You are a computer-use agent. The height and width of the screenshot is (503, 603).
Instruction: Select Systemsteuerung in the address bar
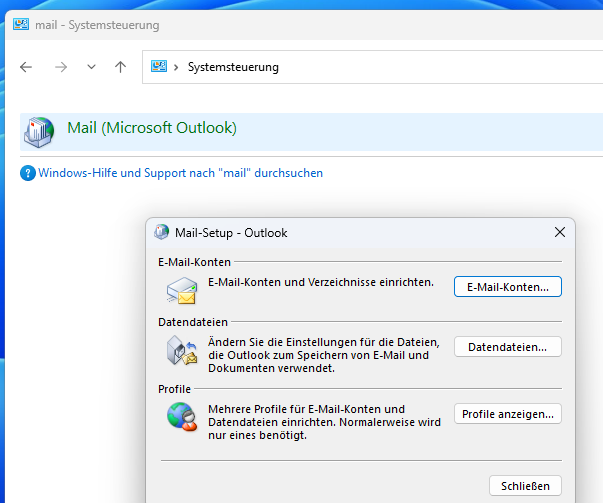[x=233, y=67]
